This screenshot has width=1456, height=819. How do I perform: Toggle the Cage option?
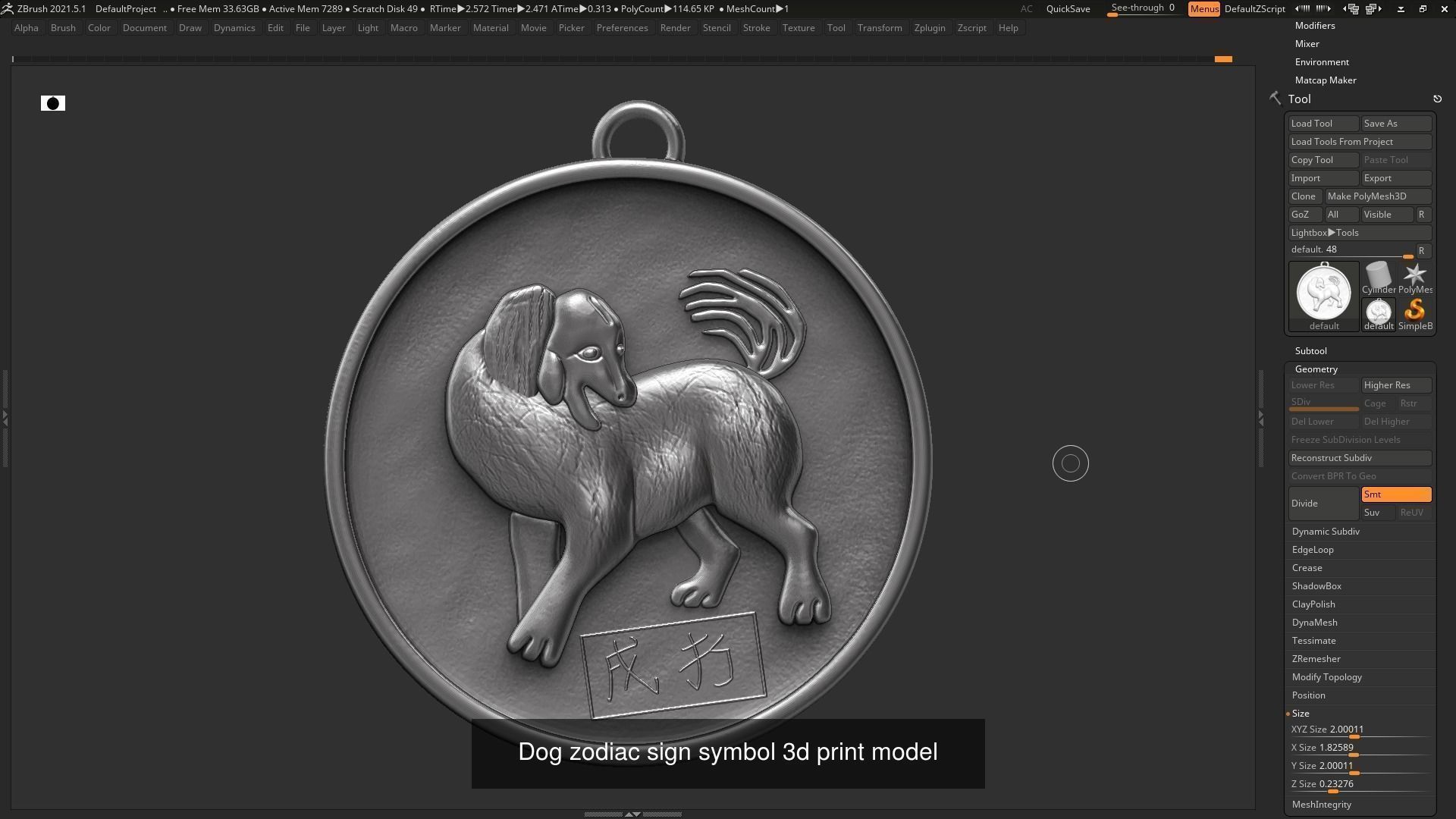[x=1378, y=403]
